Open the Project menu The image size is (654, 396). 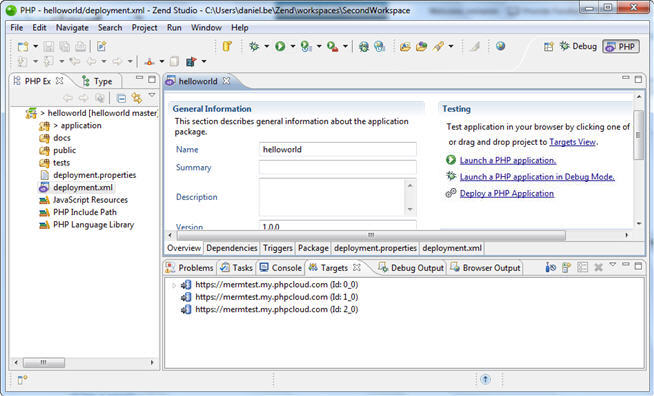144,28
